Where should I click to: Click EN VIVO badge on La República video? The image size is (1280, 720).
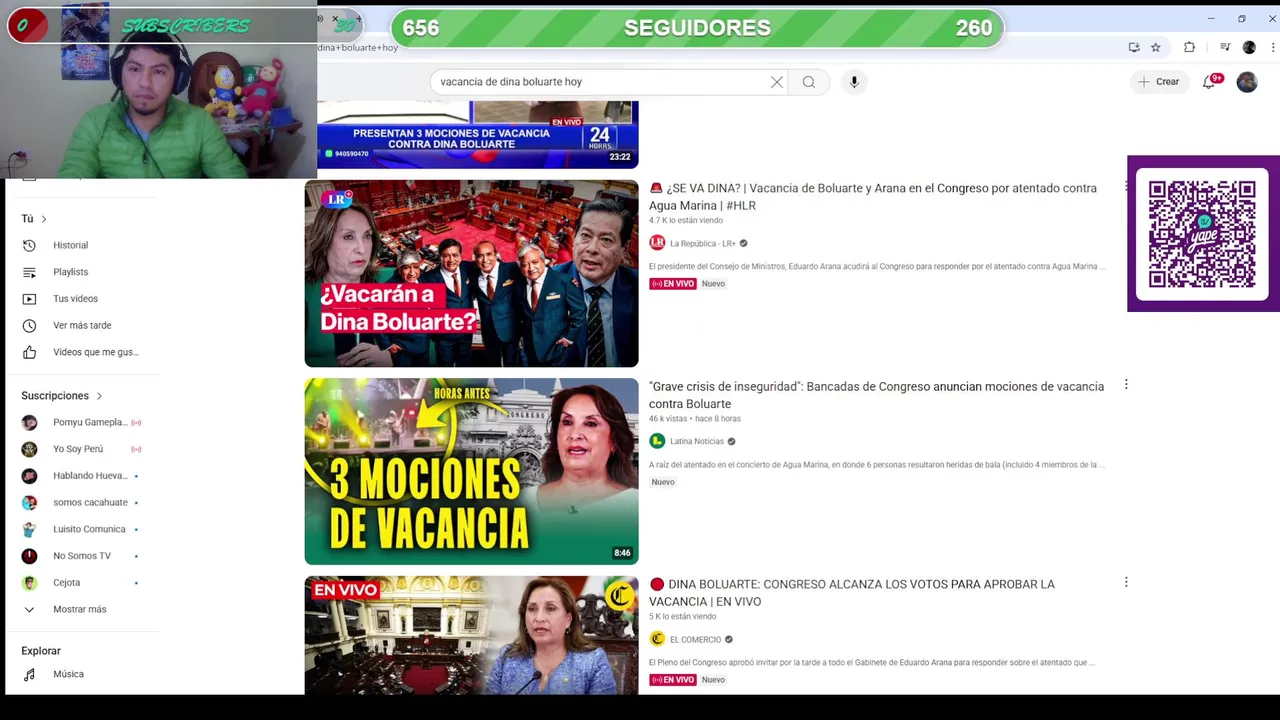672,284
